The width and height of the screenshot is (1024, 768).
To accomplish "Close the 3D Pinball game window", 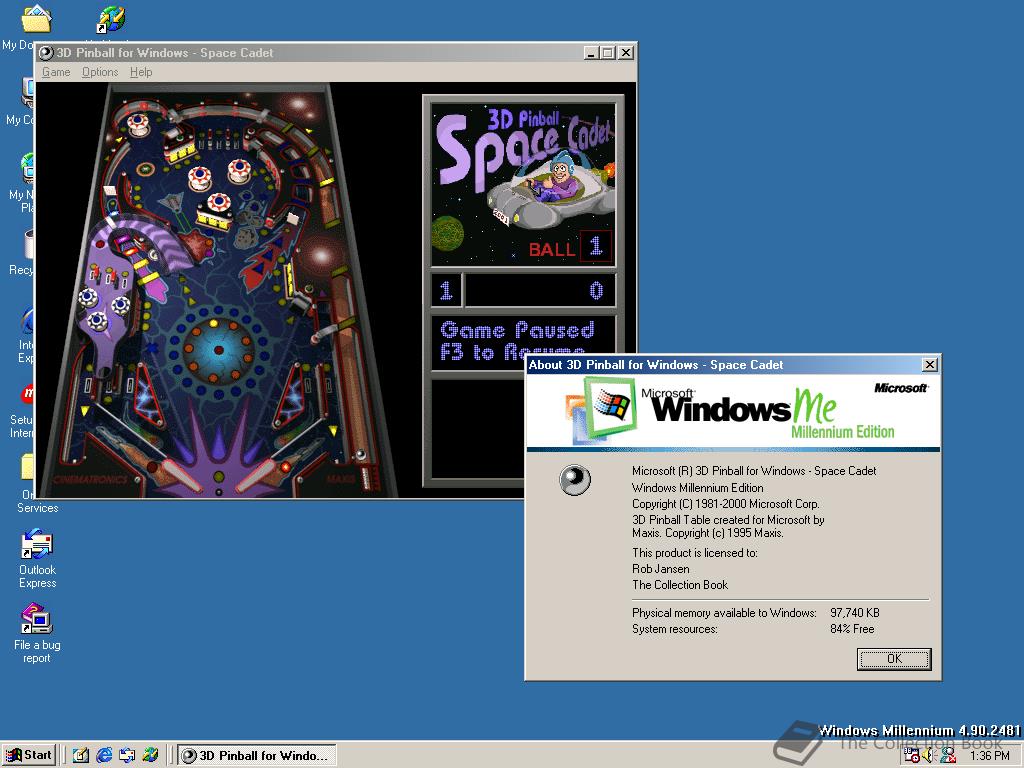I will [626, 53].
